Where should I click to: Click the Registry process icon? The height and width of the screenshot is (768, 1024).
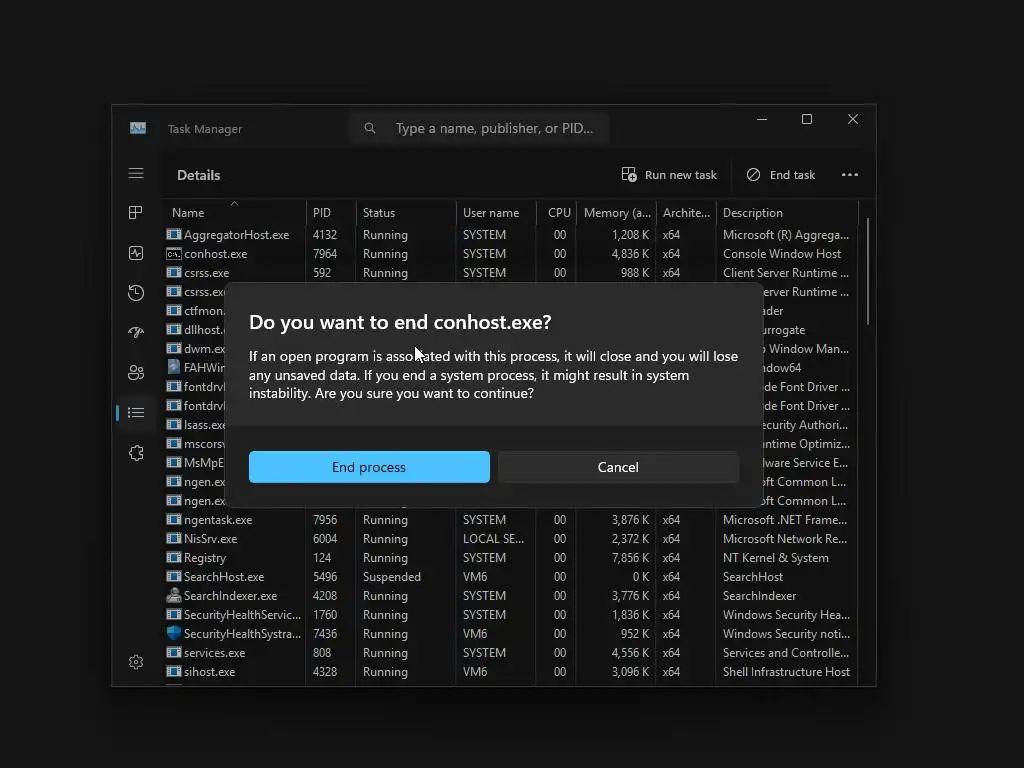pyautogui.click(x=173, y=557)
